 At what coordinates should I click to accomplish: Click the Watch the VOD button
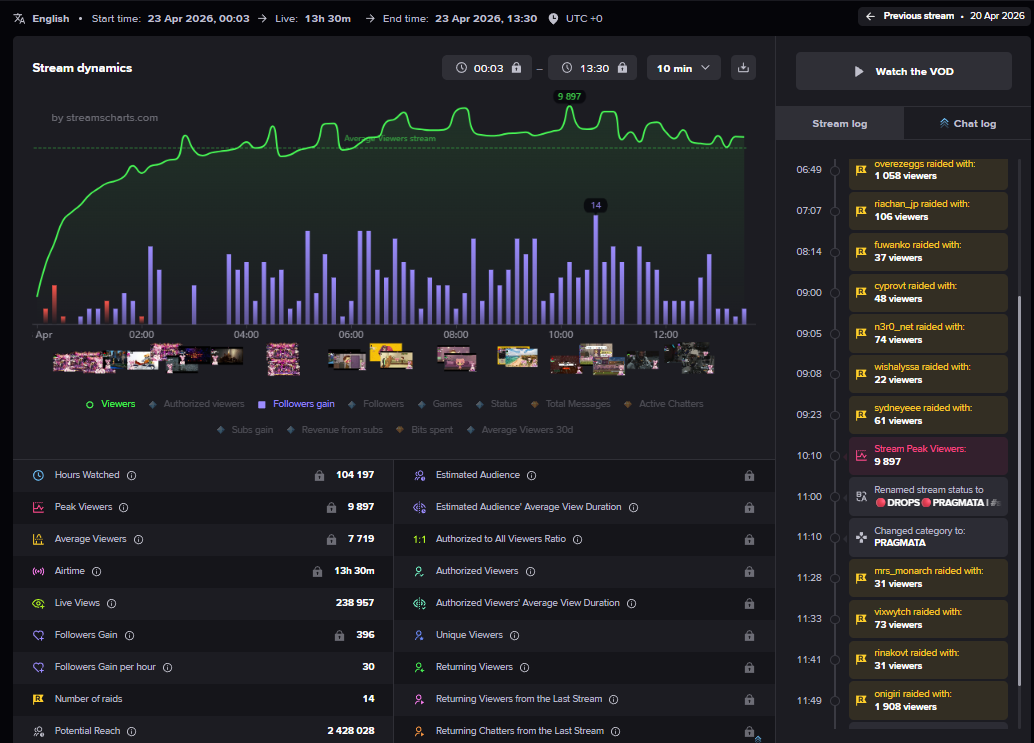(903, 71)
